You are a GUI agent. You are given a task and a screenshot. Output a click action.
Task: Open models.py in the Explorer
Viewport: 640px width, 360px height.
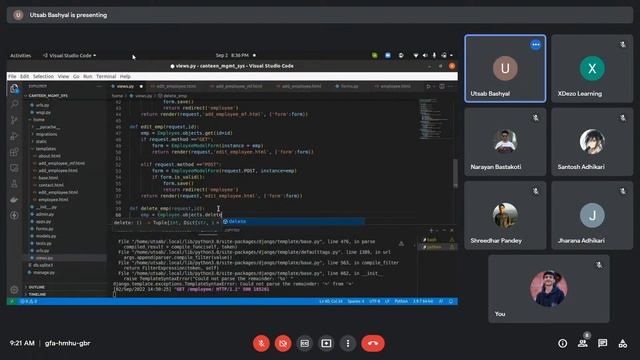46,236
